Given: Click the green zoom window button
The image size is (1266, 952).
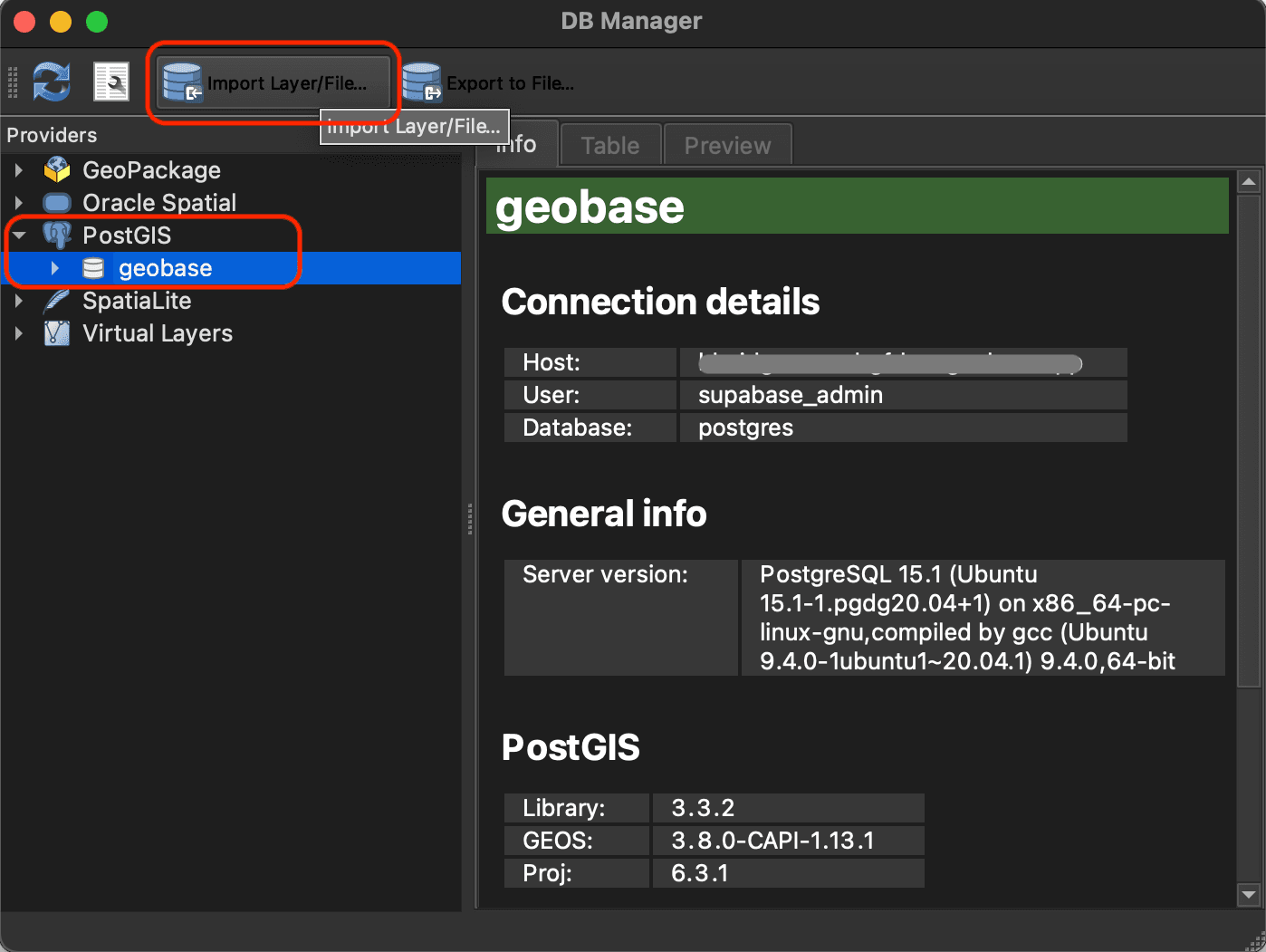Looking at the screenshot, I should pyautogui.click(x=96, y=21).
